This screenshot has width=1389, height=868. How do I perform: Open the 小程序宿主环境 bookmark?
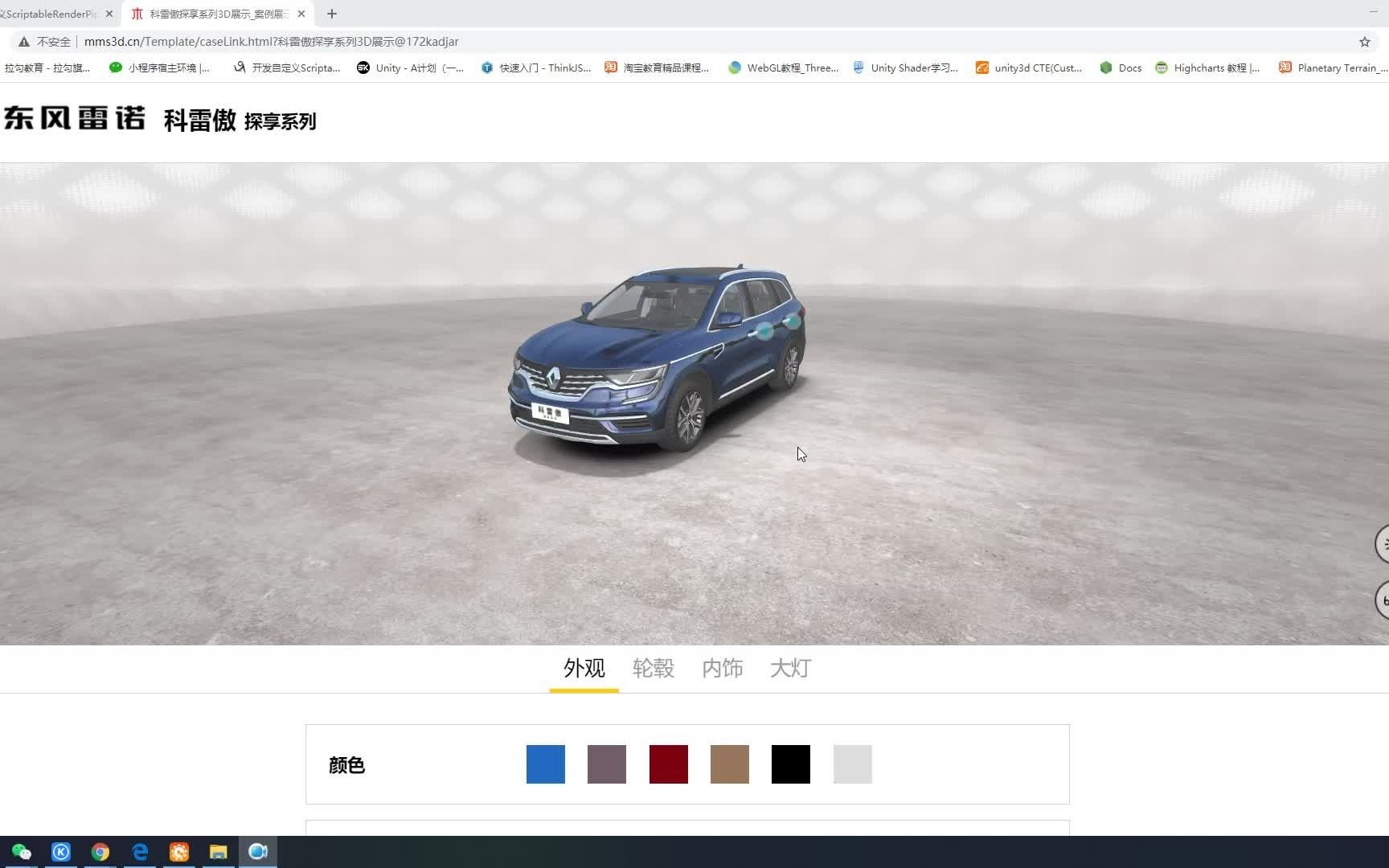tap(160, 68)
